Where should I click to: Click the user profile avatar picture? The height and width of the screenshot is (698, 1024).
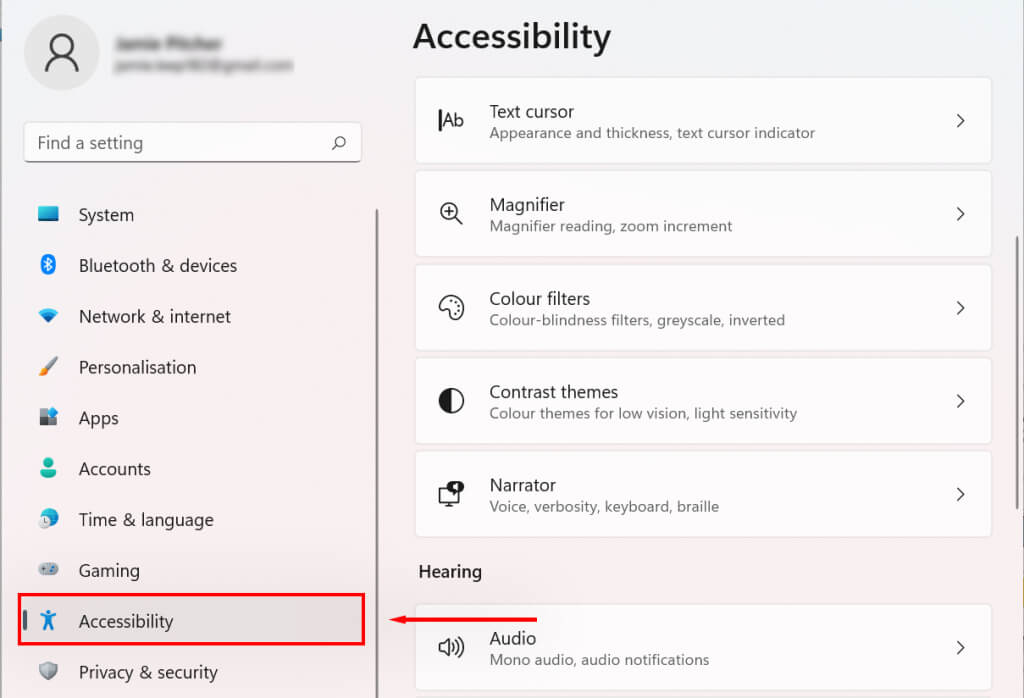tap(62, 53)
